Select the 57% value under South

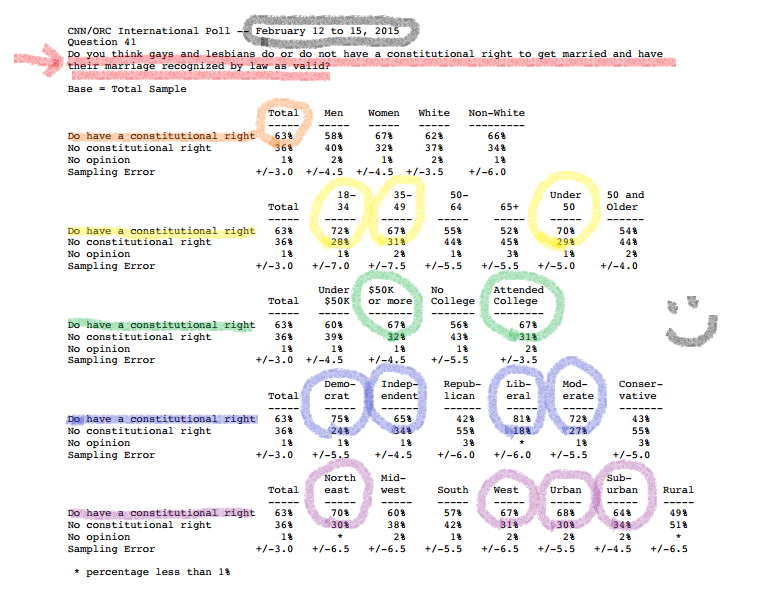coord(453,513)
